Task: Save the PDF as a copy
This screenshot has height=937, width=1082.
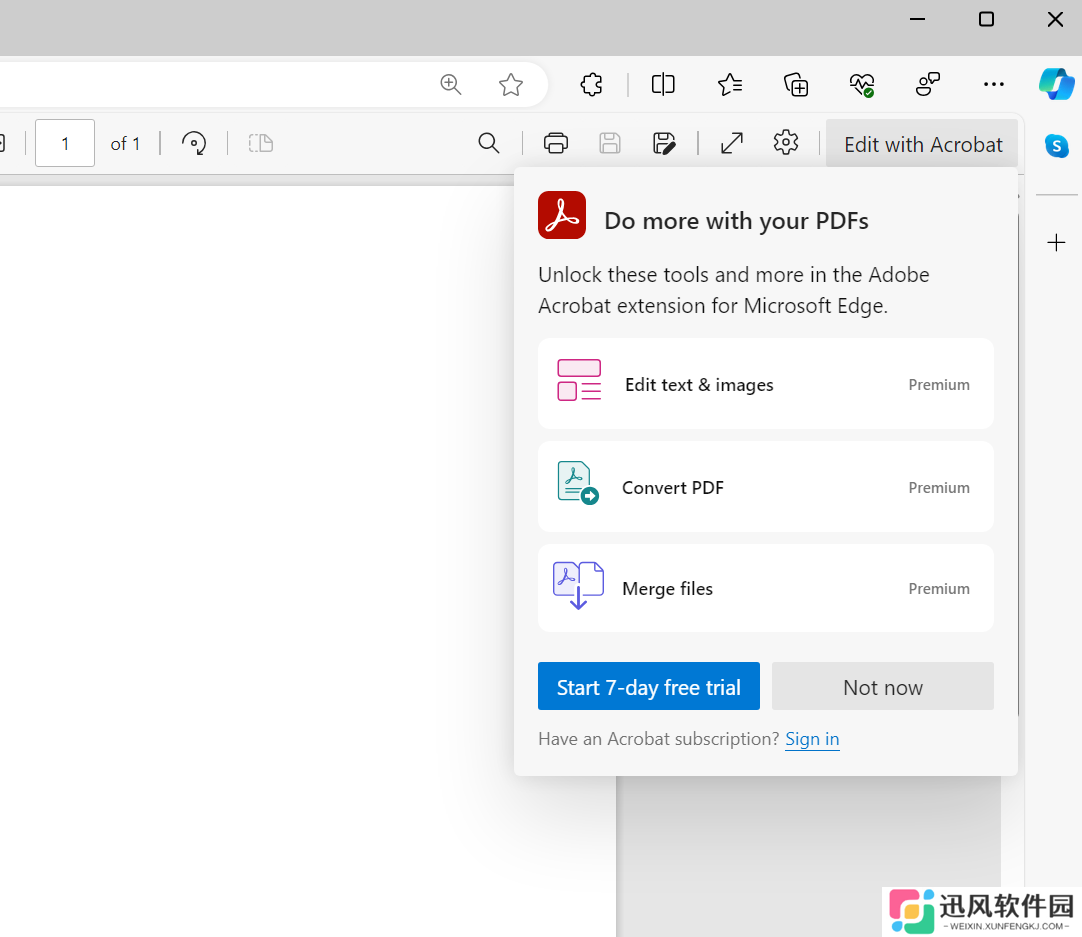Action: pyautogui.click(x=664, y=143)
